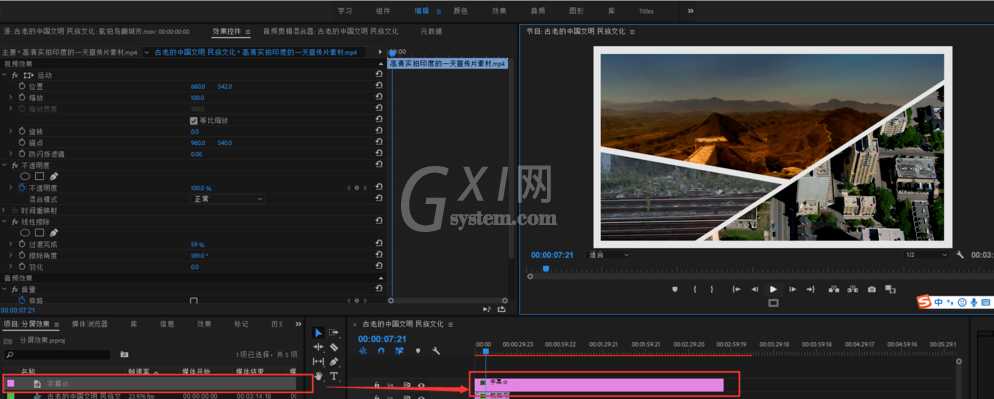Go to Out point in program monitor

(810, 289)
